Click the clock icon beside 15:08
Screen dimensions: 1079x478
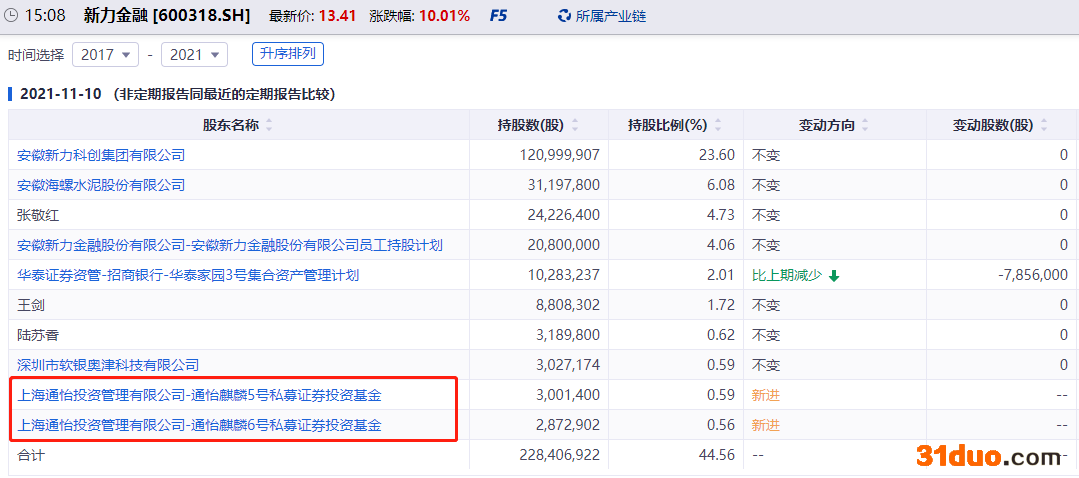pos(11,16)
